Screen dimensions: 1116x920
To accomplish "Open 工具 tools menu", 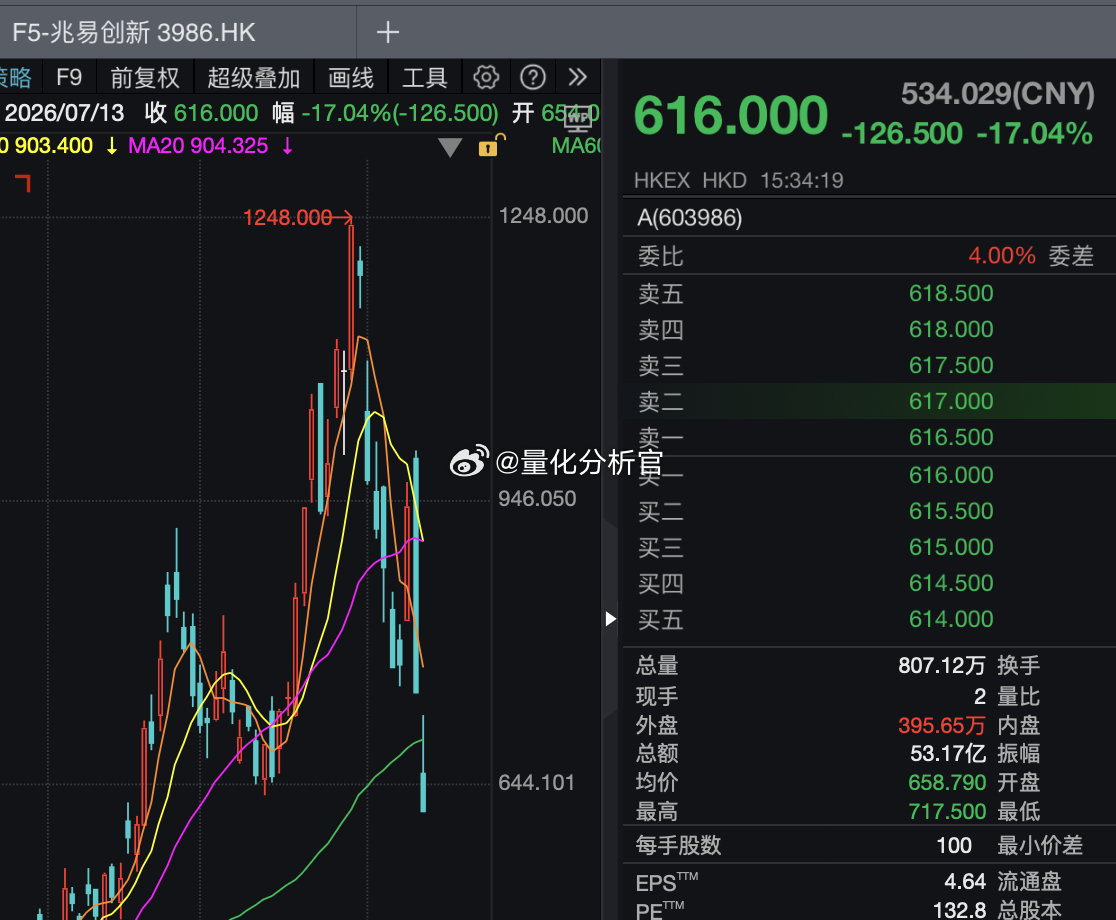I will click(x=424, y=78).
